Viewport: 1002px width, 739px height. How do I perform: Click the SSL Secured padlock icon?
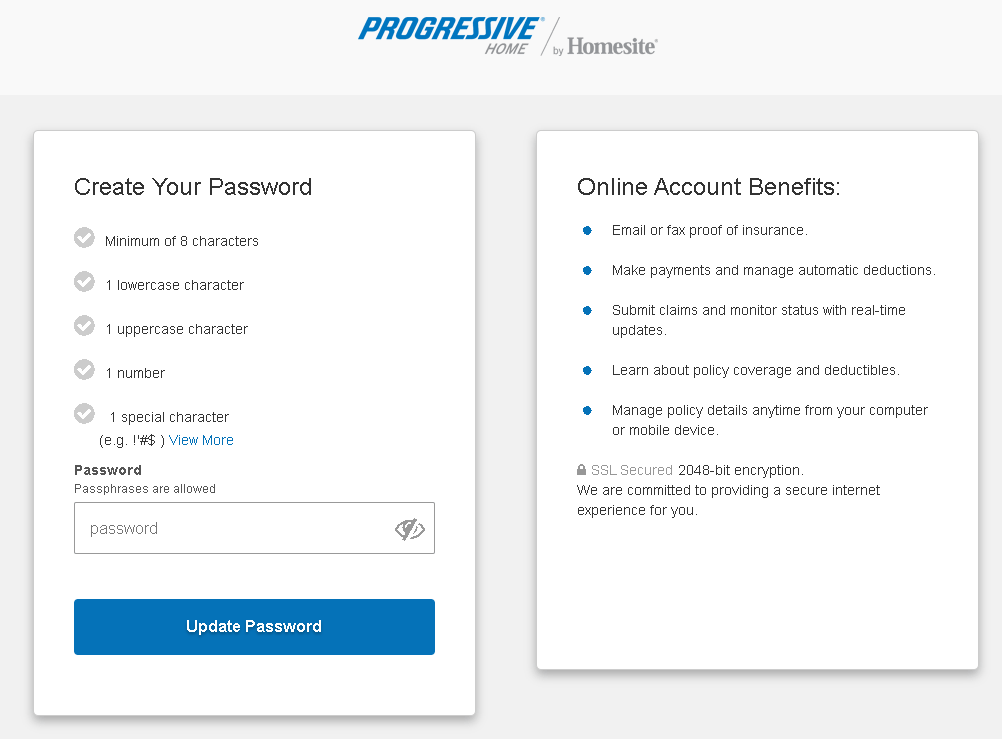tap(581, 470)
